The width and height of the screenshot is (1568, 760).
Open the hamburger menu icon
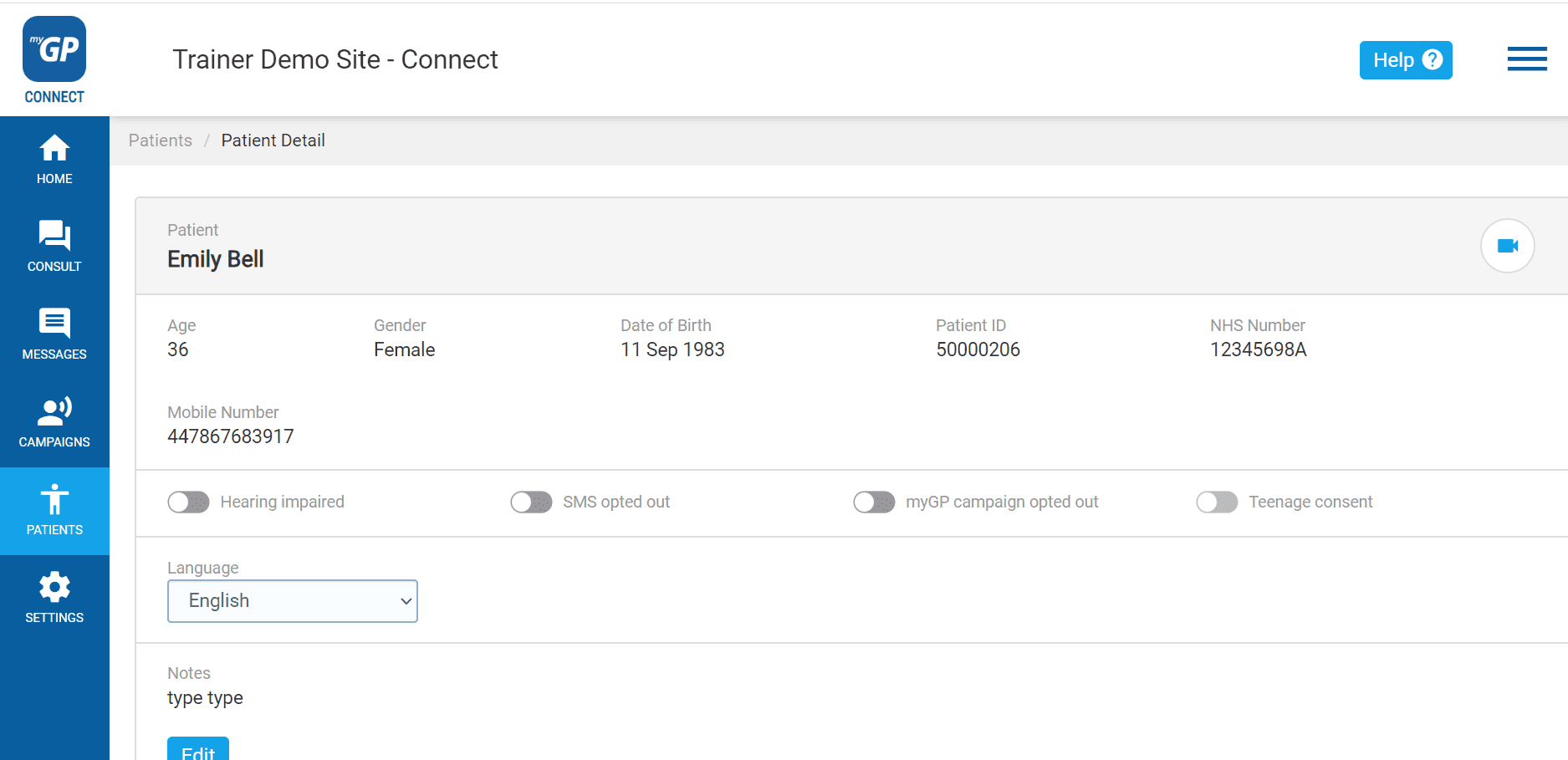[x=1527, y=59]
